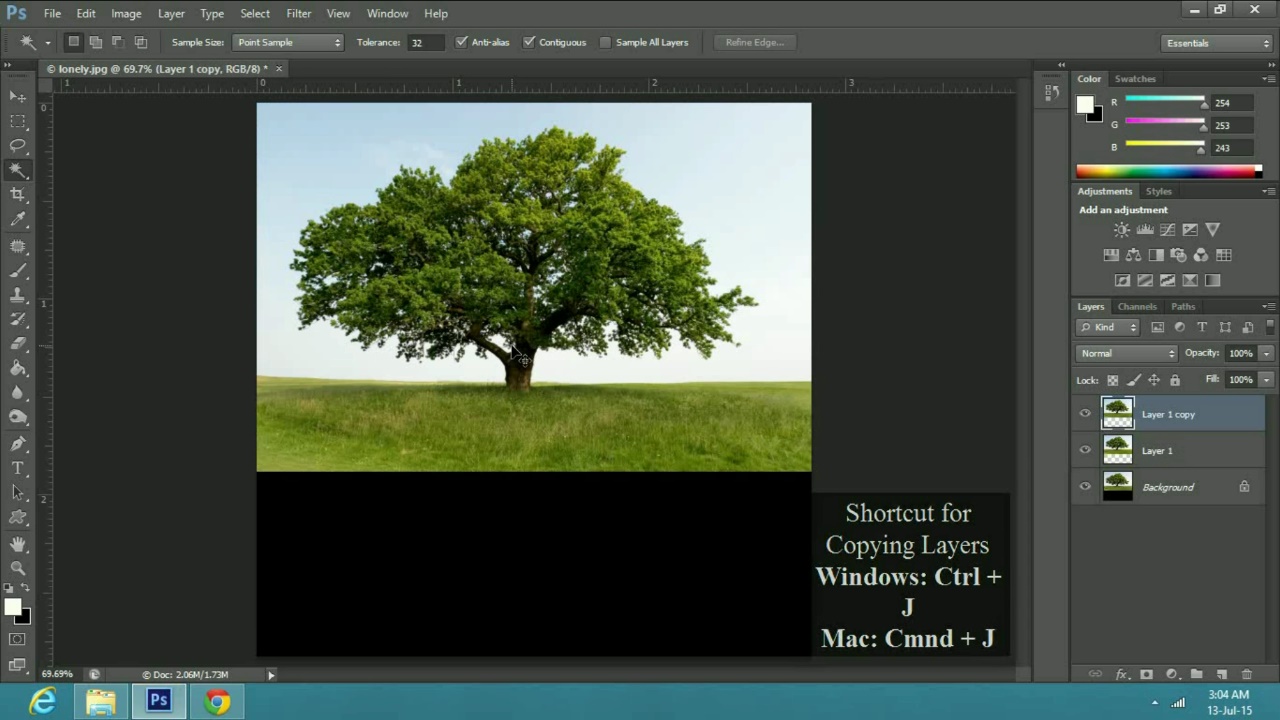Click the Refine Edge button
Viewport: 1280px width, 720px height.
(x=755, y=42)
